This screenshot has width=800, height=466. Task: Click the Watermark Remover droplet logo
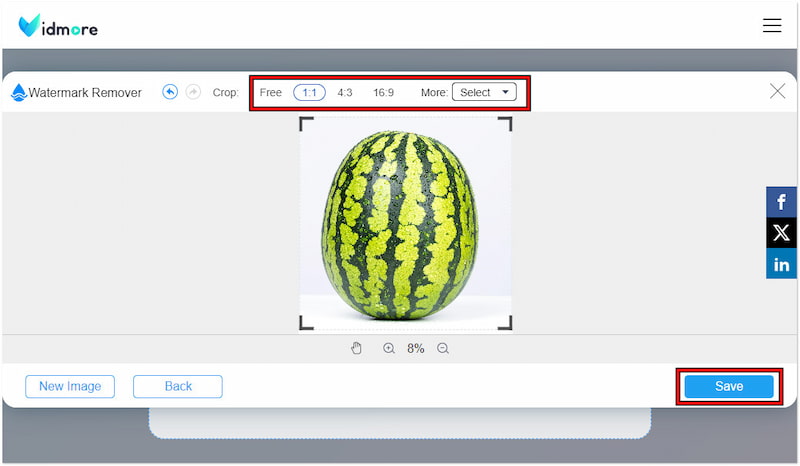(18, 93)
